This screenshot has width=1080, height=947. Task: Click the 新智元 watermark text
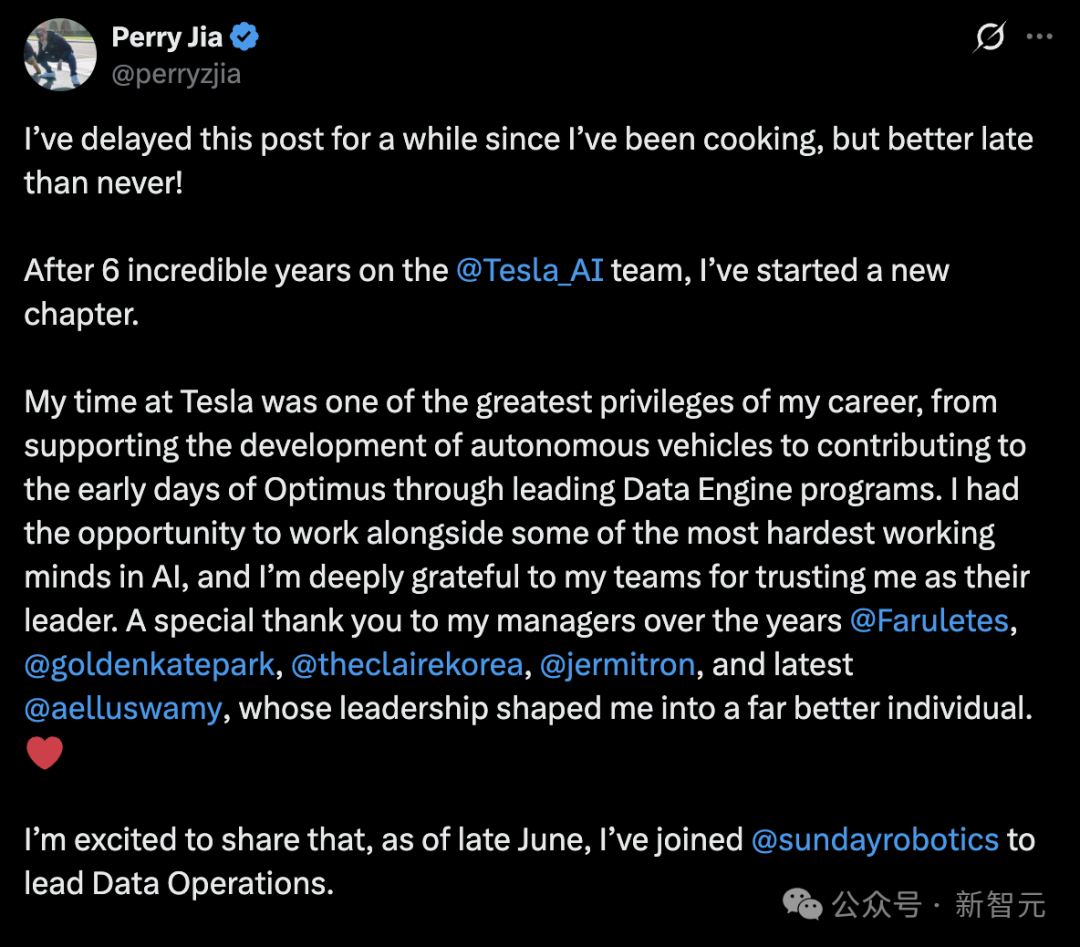pos(1000,905)
